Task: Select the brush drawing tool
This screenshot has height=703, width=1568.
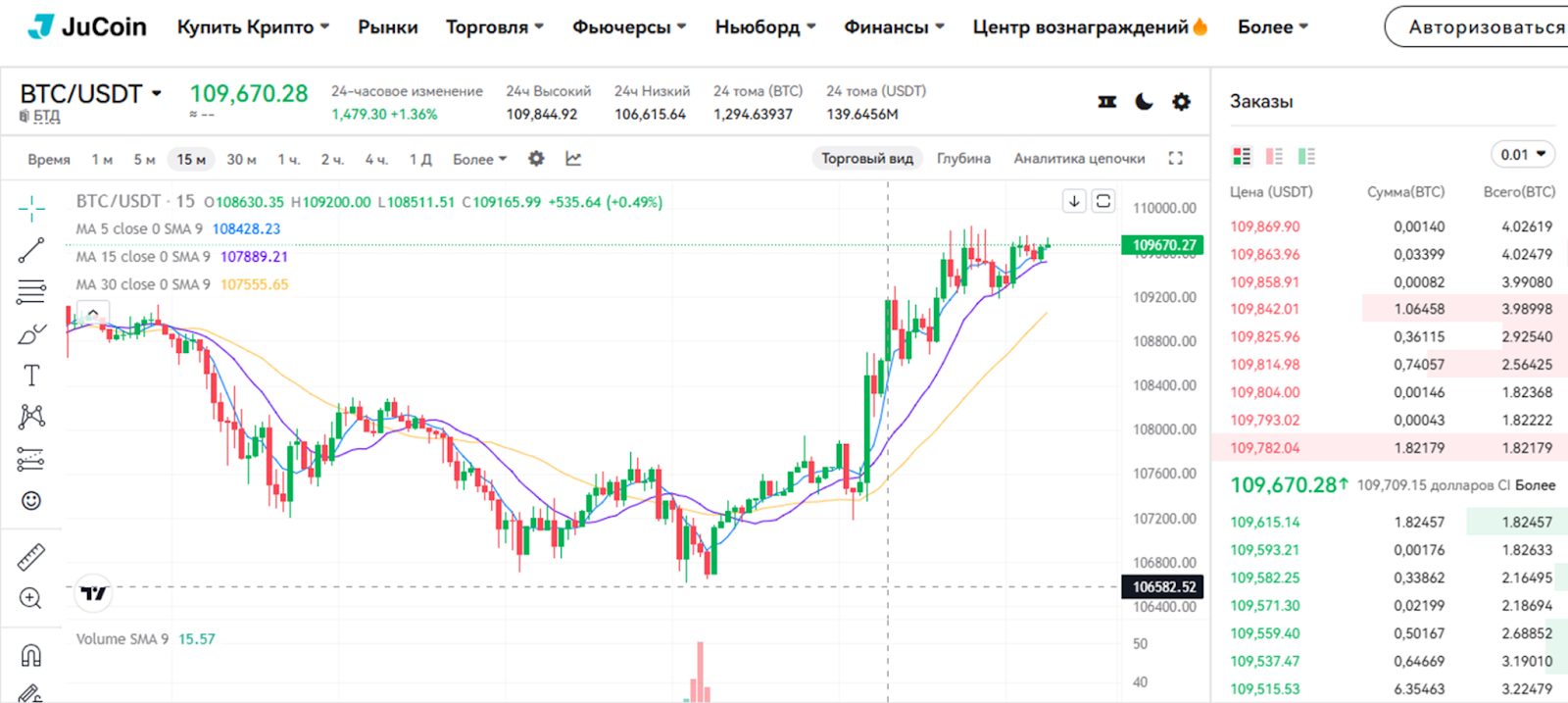Action: tap(31, 334)
